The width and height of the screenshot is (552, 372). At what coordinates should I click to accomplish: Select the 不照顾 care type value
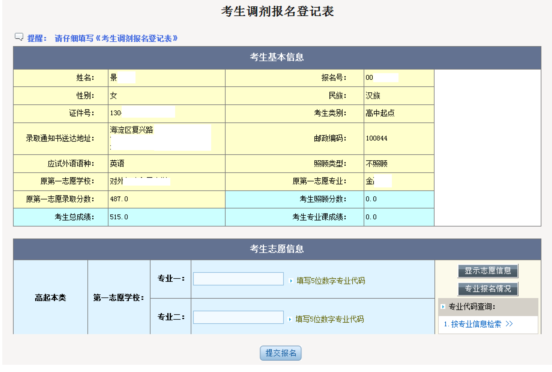pyautogui.click(x=376, y=164)
